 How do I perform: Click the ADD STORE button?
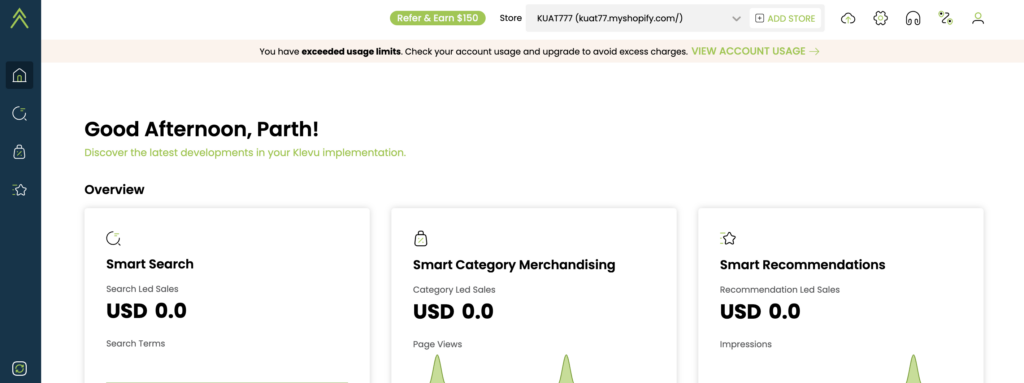[785, 18]
